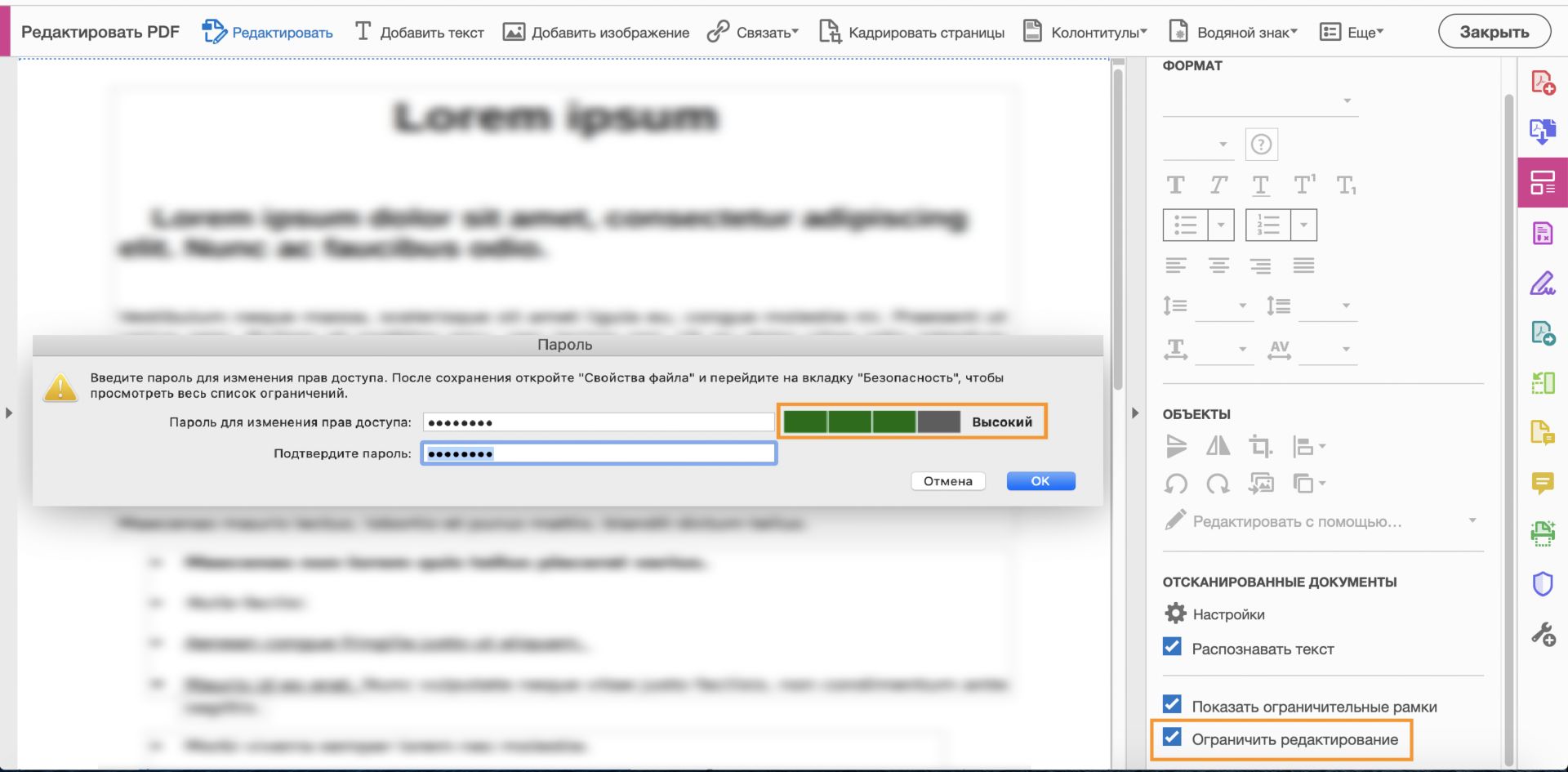1568x772 pixels.
Task: Open the Колонтитулы dropdown menu
Action: pyautogui.click(x=1085, y=32)
